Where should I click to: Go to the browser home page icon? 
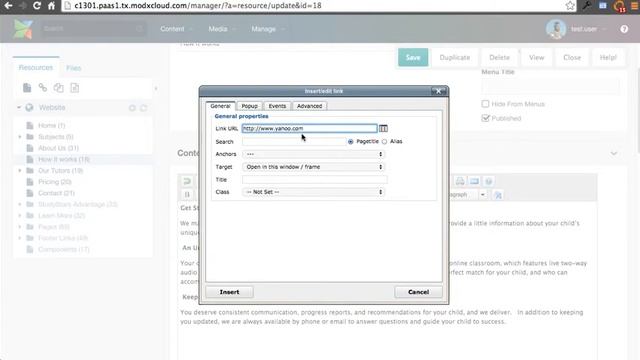(x=51, y=6)
